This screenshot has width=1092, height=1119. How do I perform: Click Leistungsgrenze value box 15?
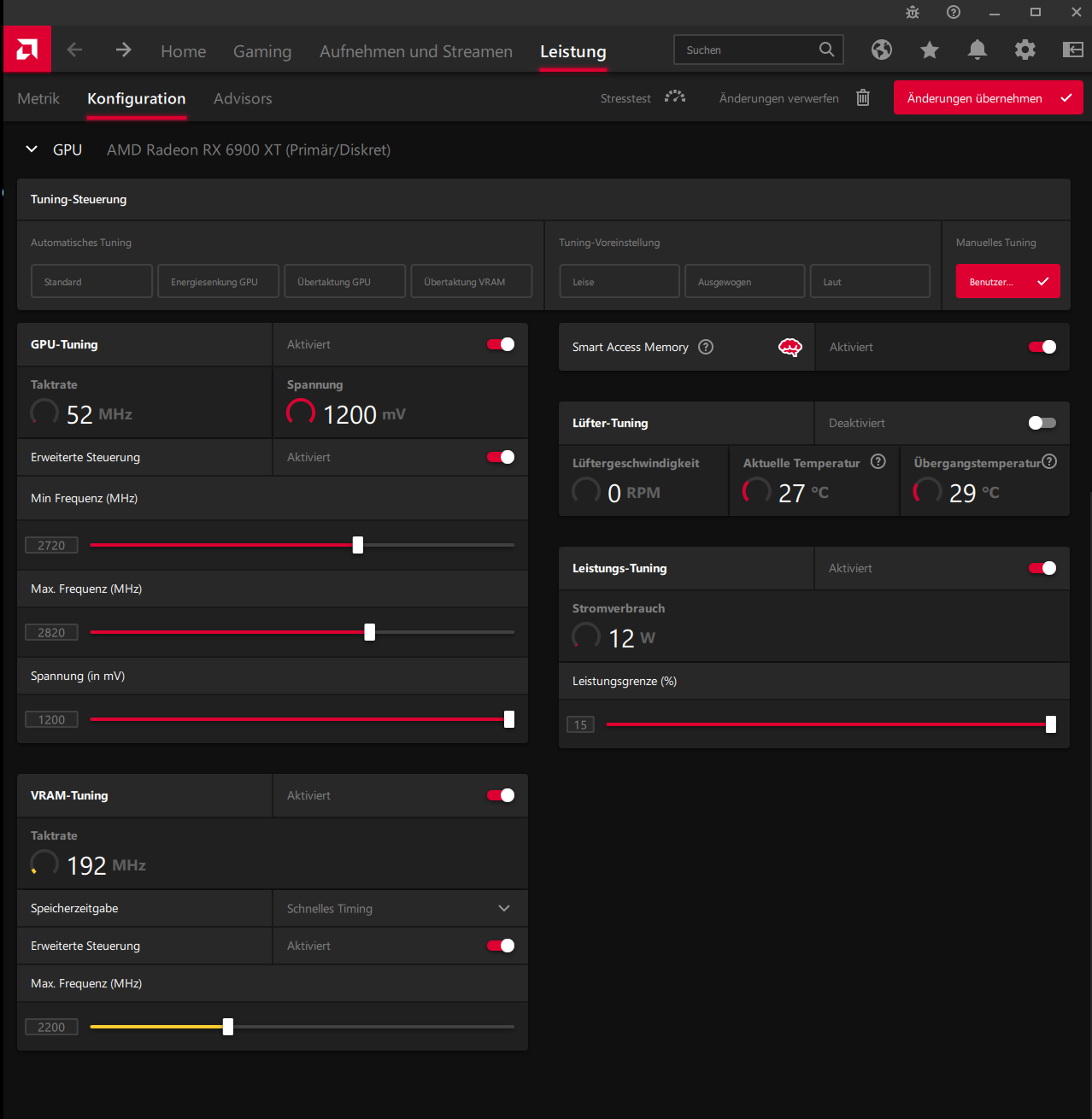click(580, 724)
